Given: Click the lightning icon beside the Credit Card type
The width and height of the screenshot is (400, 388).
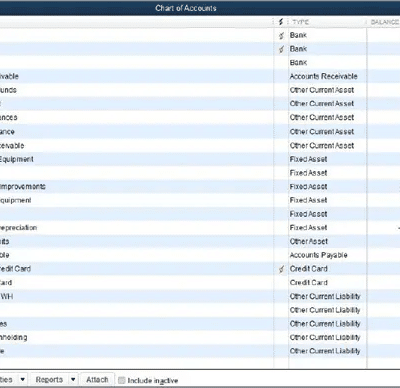Looking at the screenshot, I should point(281,269).
